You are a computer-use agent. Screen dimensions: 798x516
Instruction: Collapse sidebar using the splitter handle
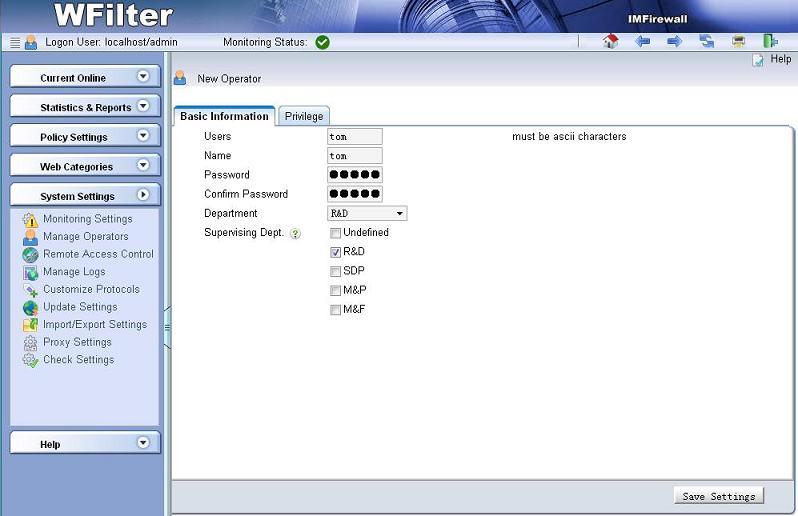point(167,328)
